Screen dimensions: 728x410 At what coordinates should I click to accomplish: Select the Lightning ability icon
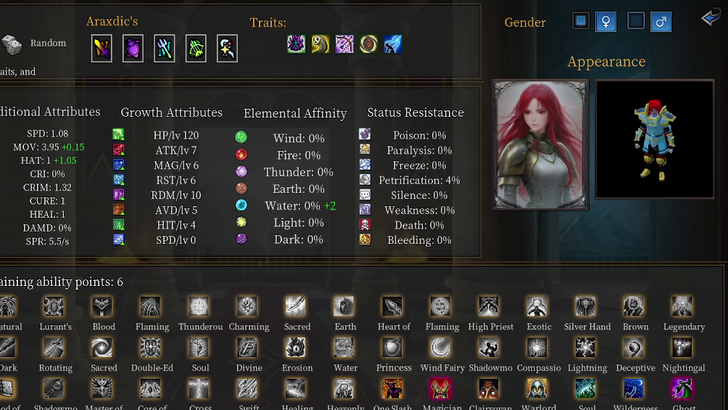click(x=585, y=347)
